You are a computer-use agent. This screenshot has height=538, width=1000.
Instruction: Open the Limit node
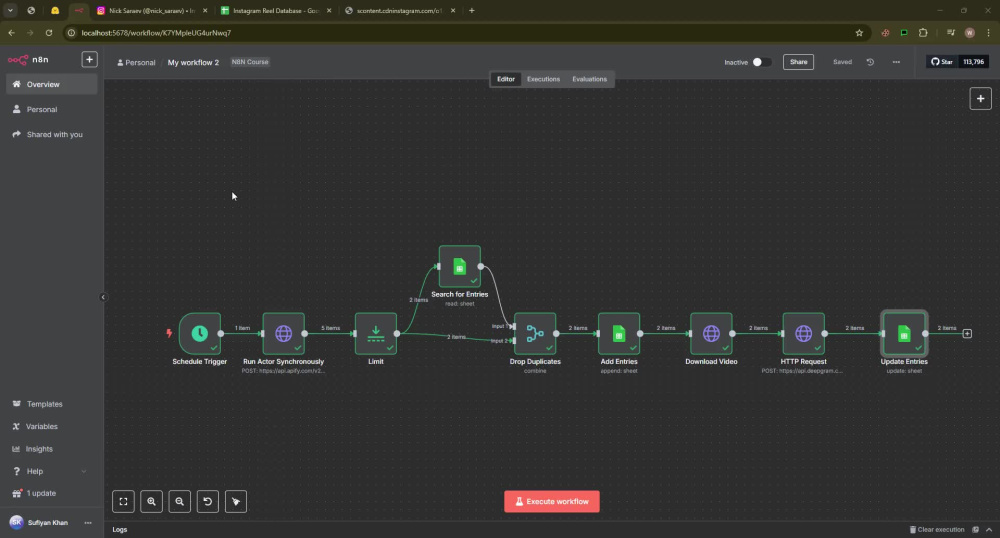tap(376, 333)
